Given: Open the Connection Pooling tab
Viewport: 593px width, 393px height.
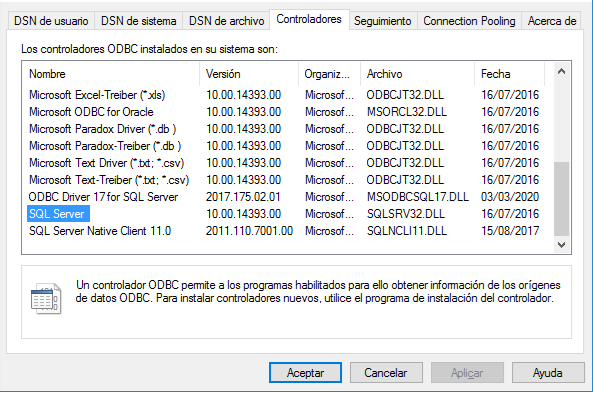Looking at the screenshot, I should pos(469,21).
